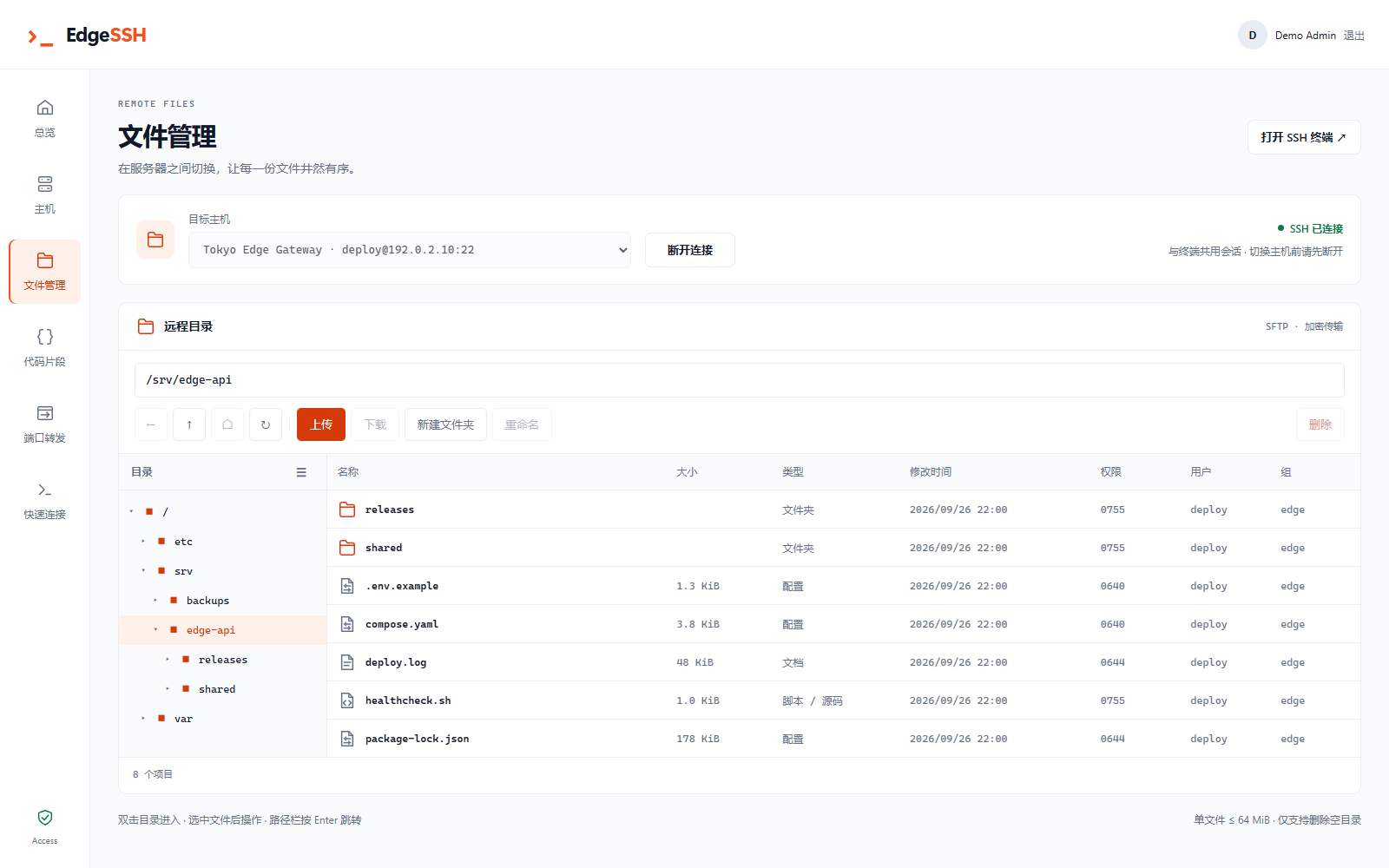1389x868 pixels.
Task: Select the shared item under edge-api tree
Action: [217, 689]
